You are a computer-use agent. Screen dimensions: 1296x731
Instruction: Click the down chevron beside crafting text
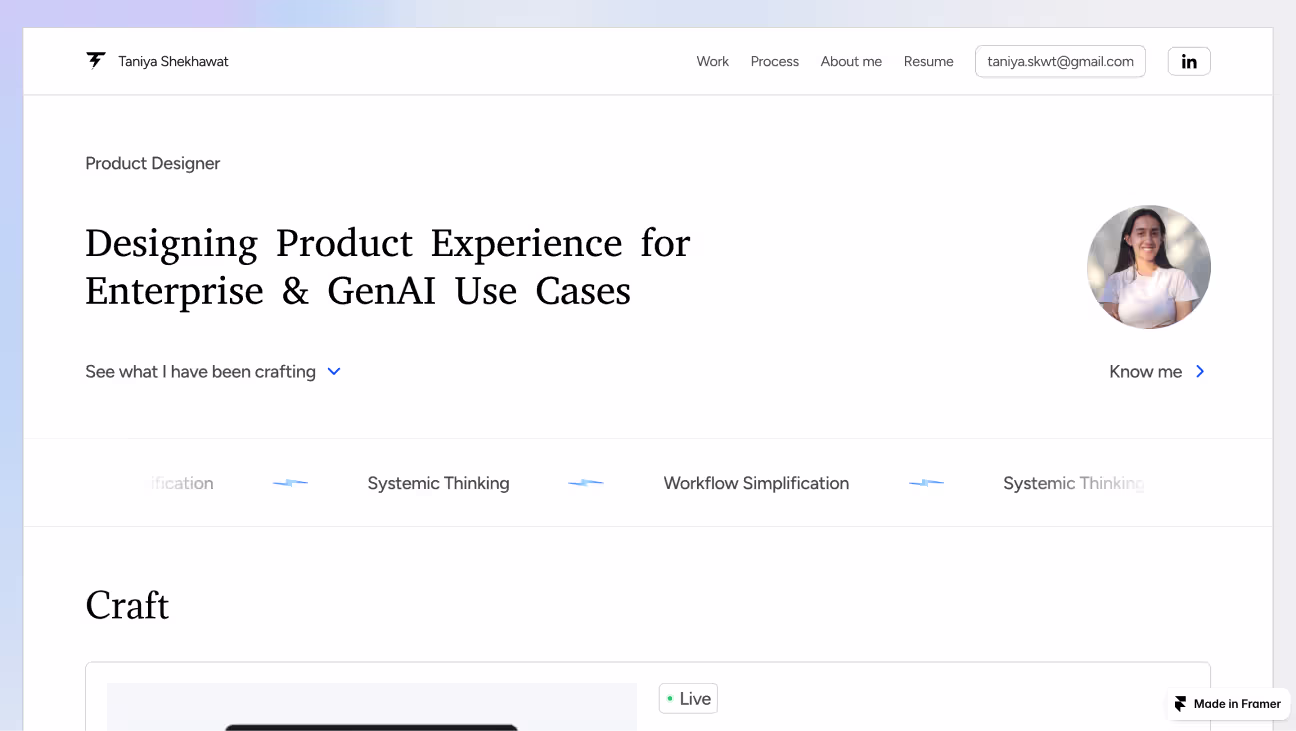point(334,372)
